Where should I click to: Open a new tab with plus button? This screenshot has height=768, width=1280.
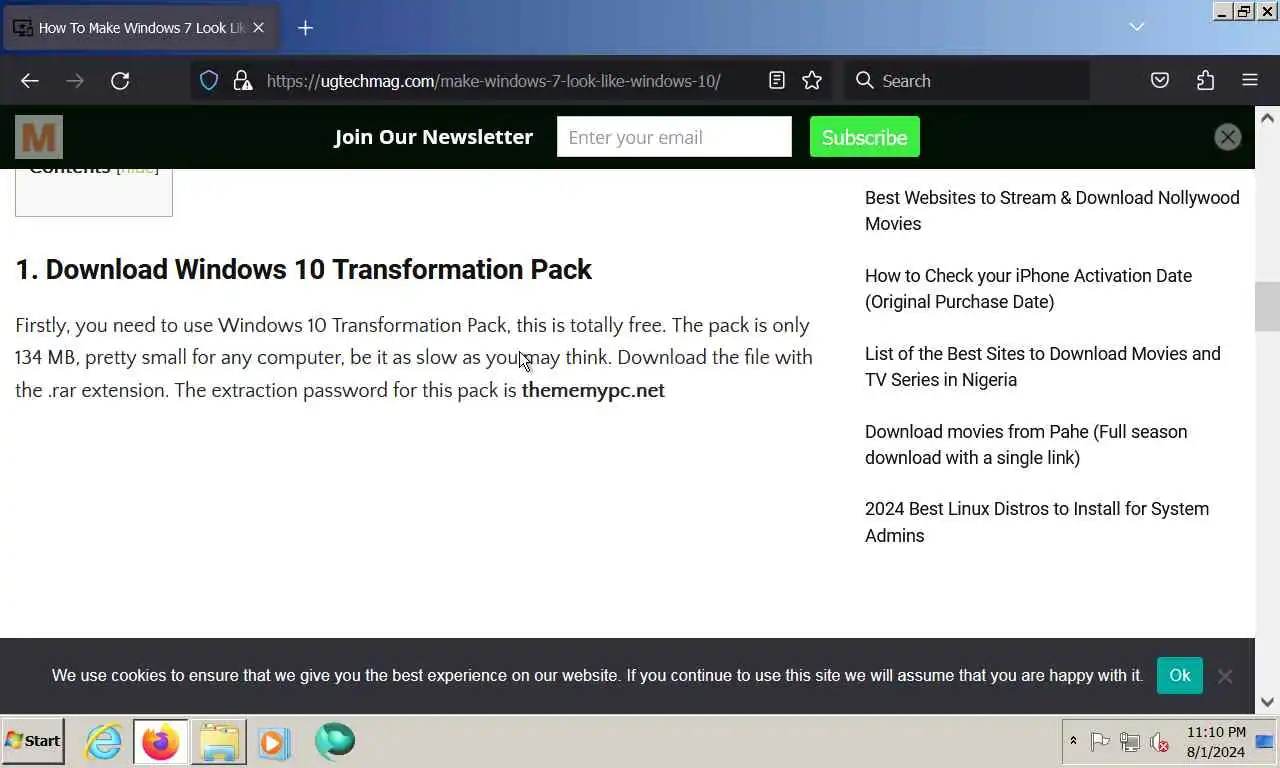pyautogui.click(x=306, y=28)
